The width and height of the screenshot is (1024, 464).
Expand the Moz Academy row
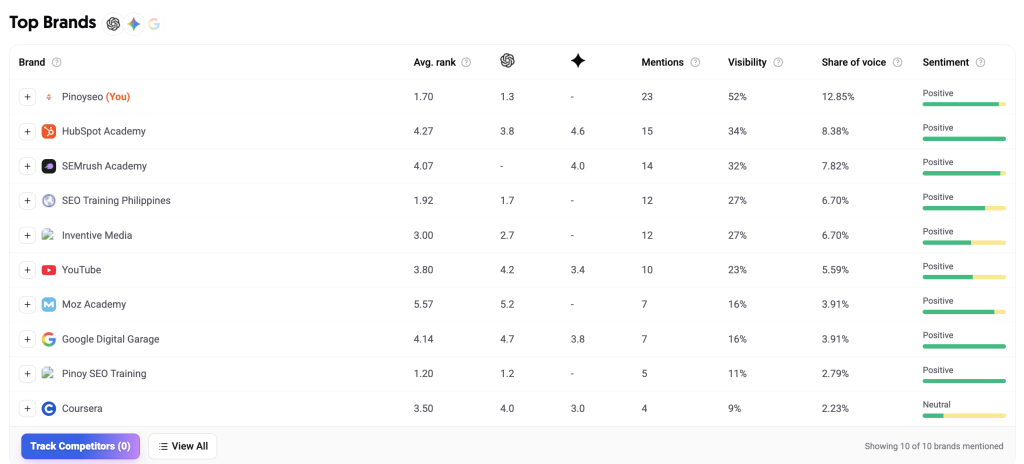(x=27, y=305)
